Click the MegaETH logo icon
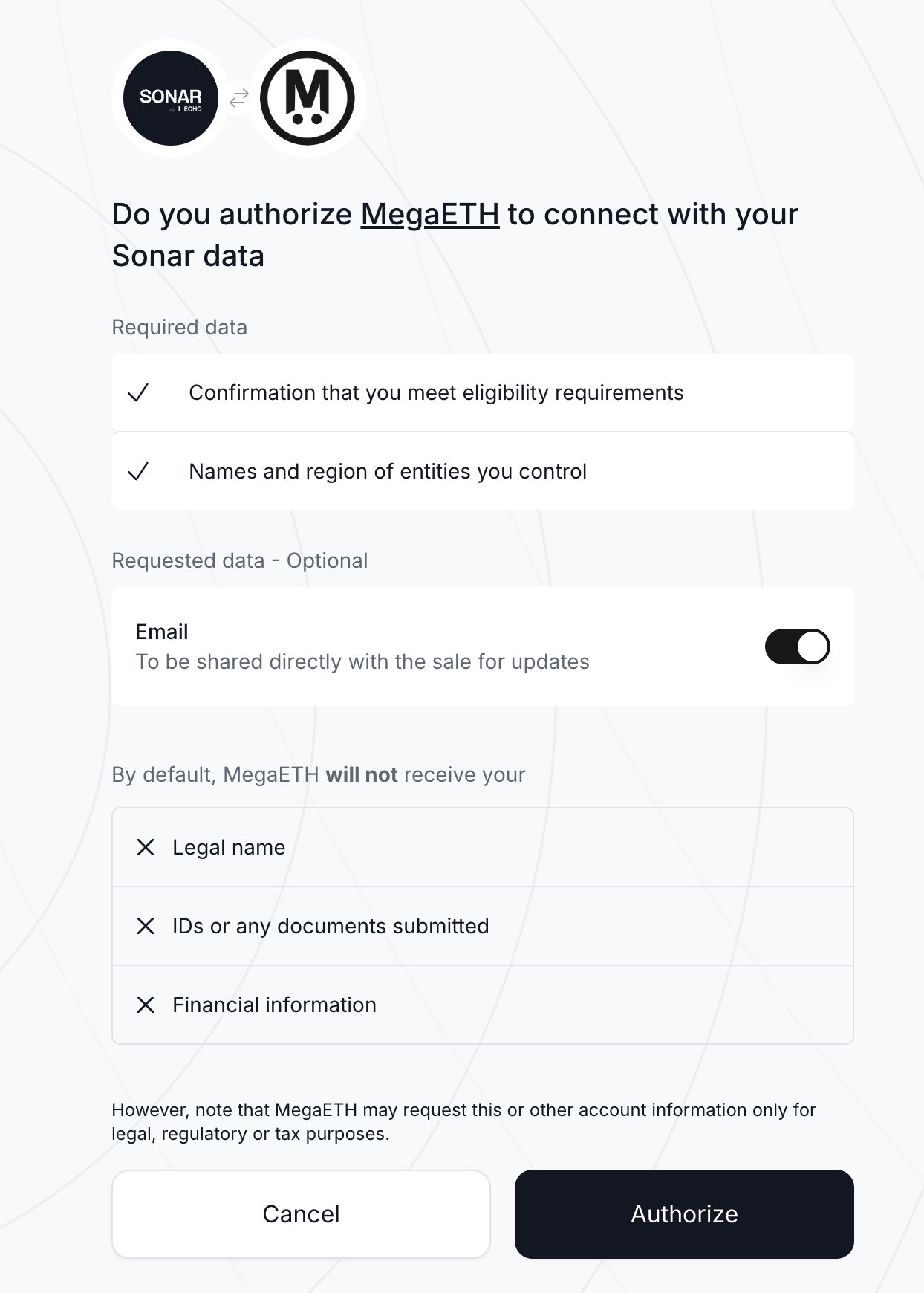Screen dimensions: 924x1293 308,98
